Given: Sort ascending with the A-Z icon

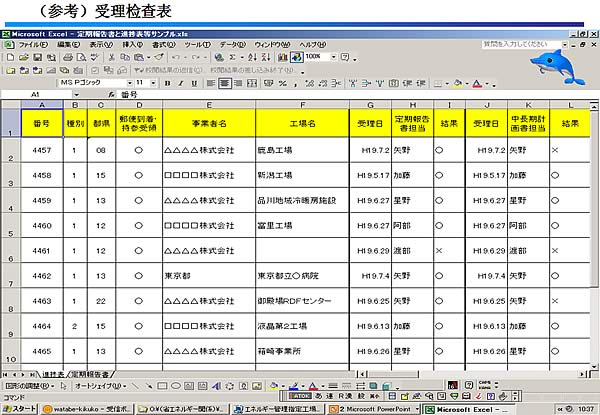Looking at the screenshot, I should coord(252,57).
